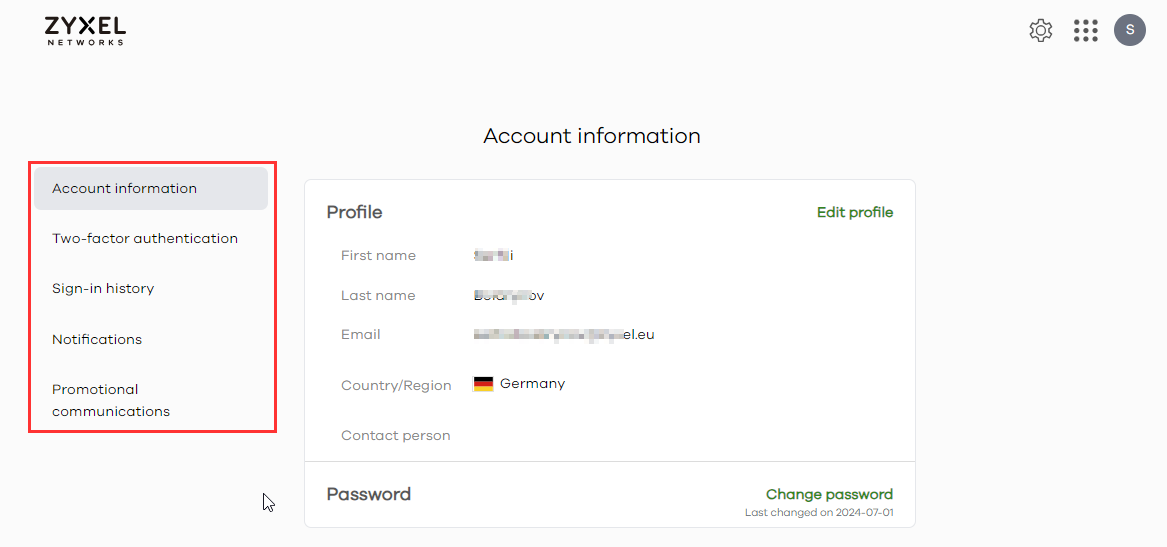The width and height of the screenshot is (1167, 547).
Task: Click the Account information page title
Action: coord(592,136)
